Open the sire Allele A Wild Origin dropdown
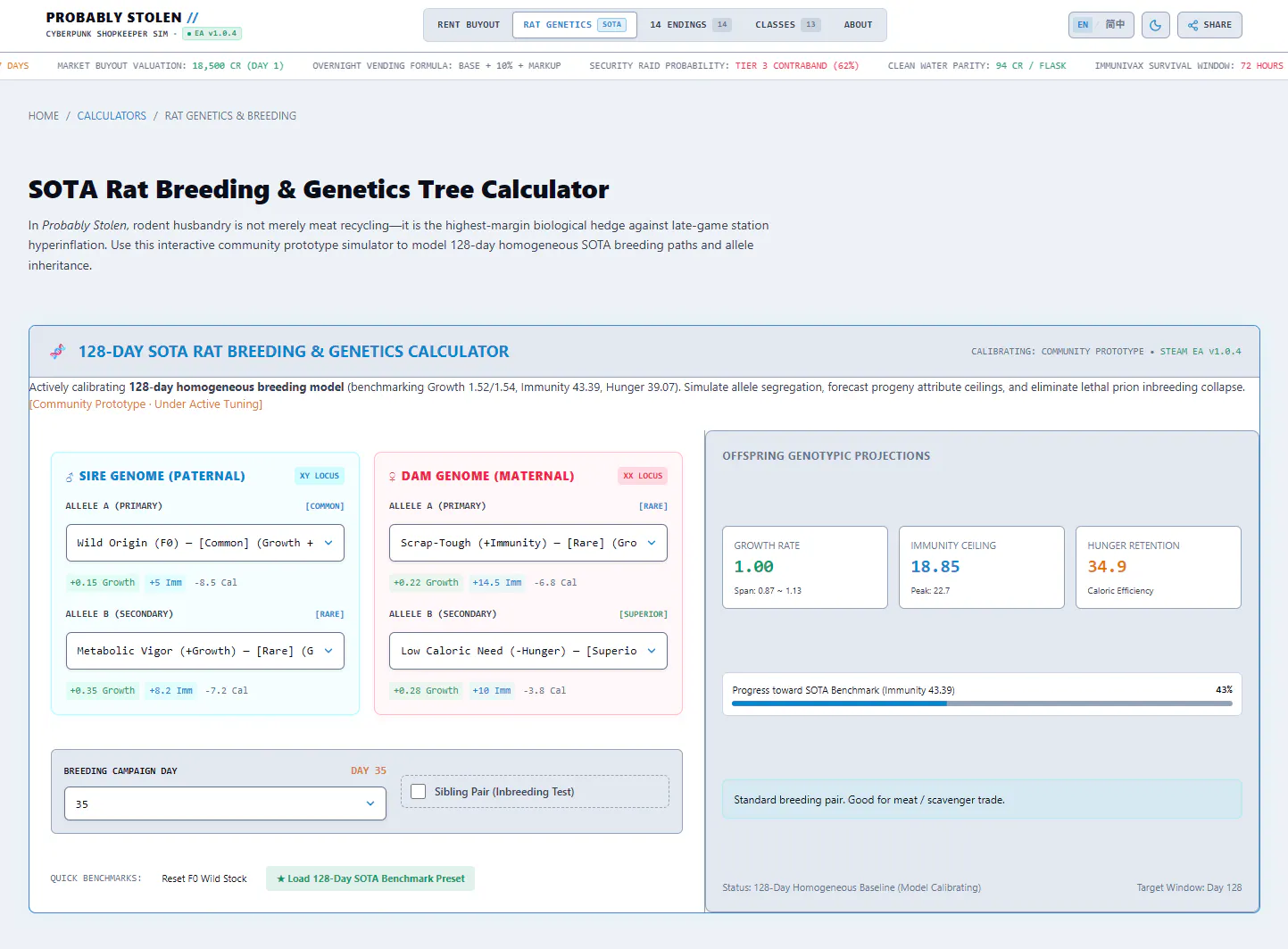 [x=205, y=543]
